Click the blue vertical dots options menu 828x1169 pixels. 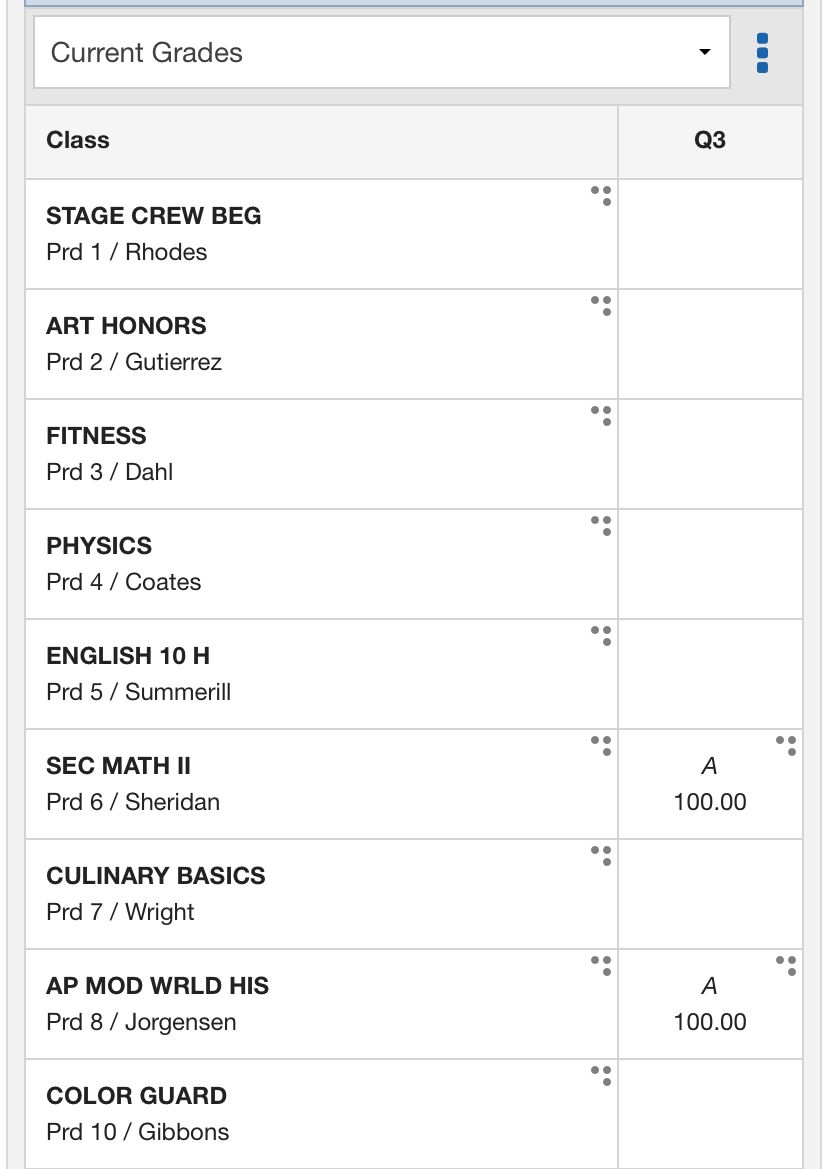coord(763,52)
